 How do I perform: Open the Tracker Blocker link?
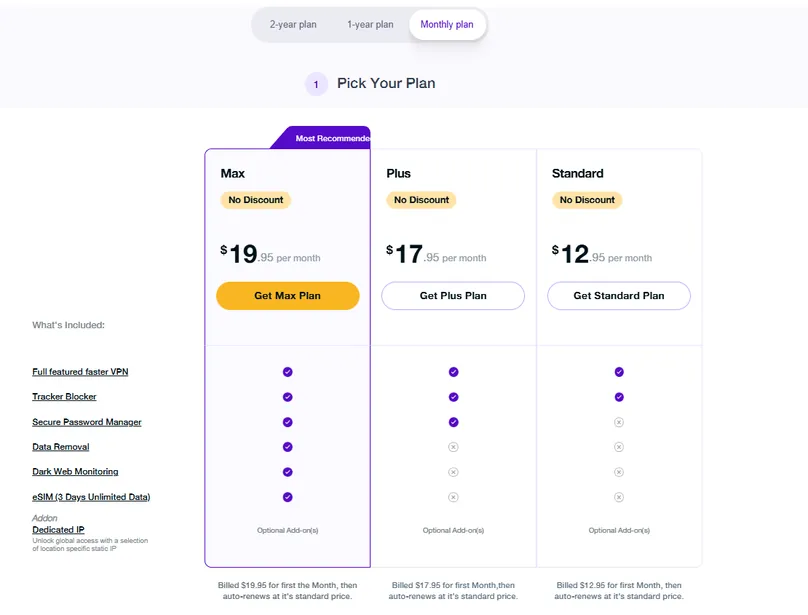[64, 396]
